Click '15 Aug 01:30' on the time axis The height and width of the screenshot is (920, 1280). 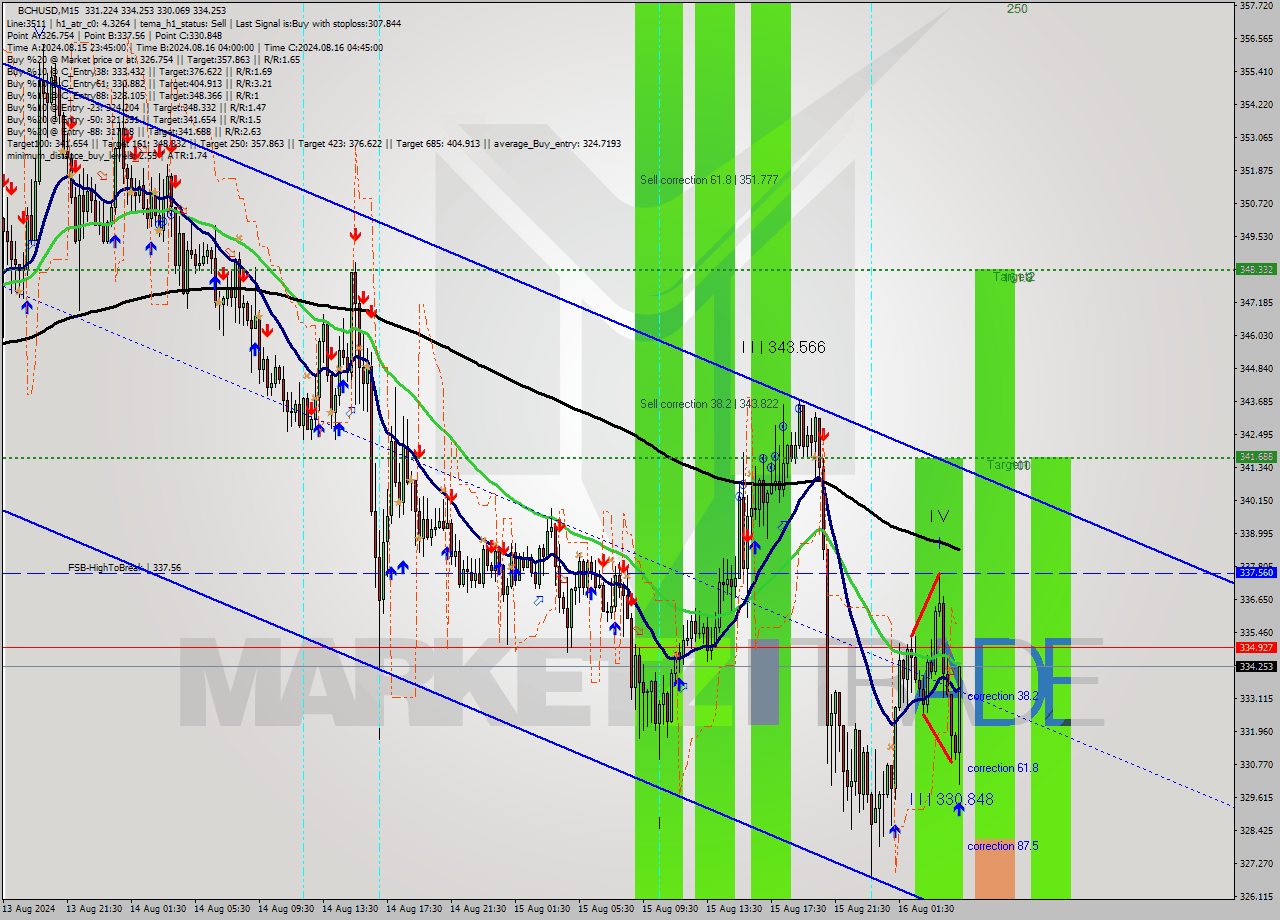click(x=542, y=909)
